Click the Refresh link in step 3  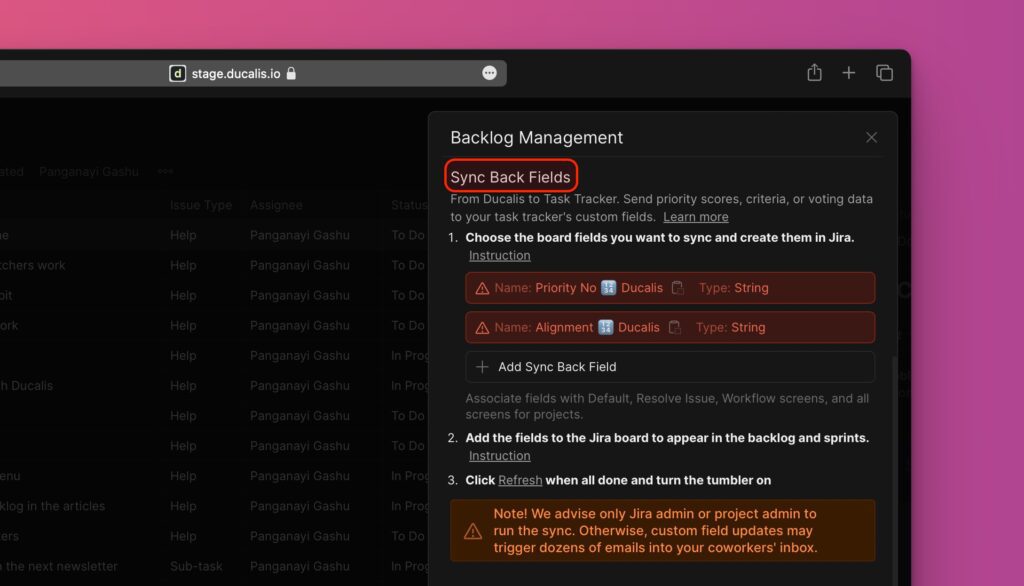tap(520, 480)
